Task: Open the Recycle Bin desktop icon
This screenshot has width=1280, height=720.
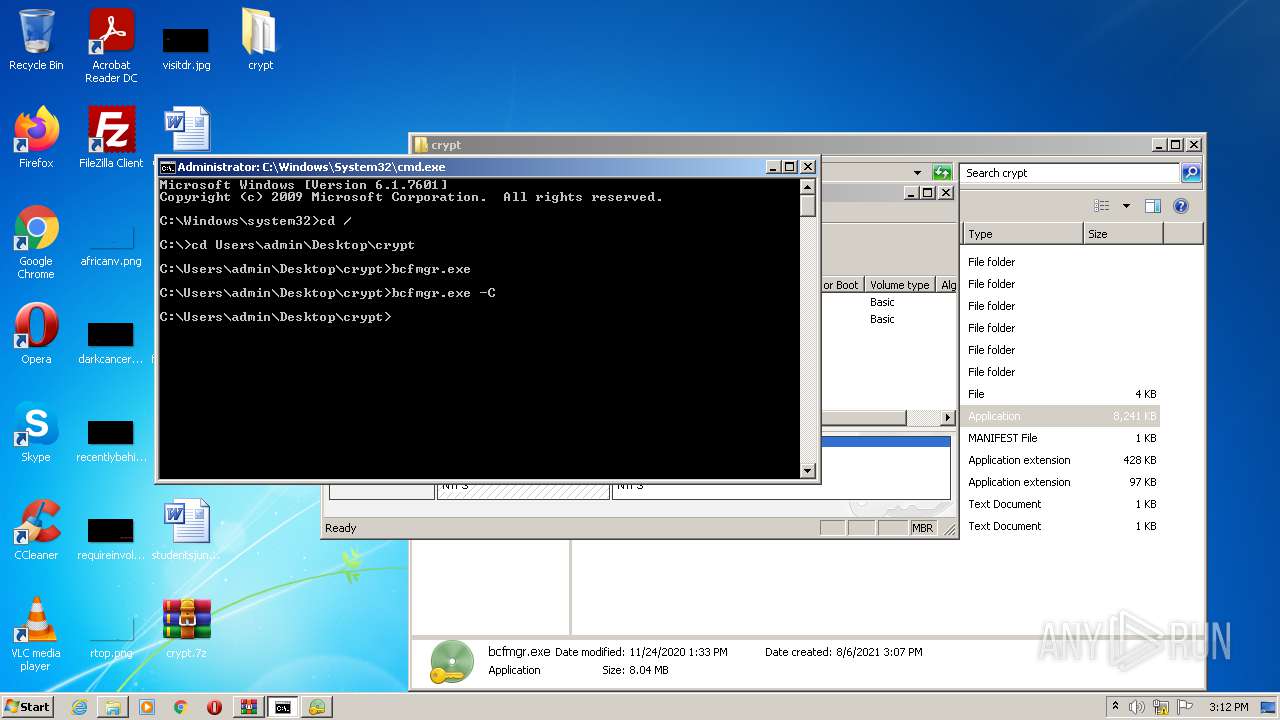Action: tap(36, 41)
